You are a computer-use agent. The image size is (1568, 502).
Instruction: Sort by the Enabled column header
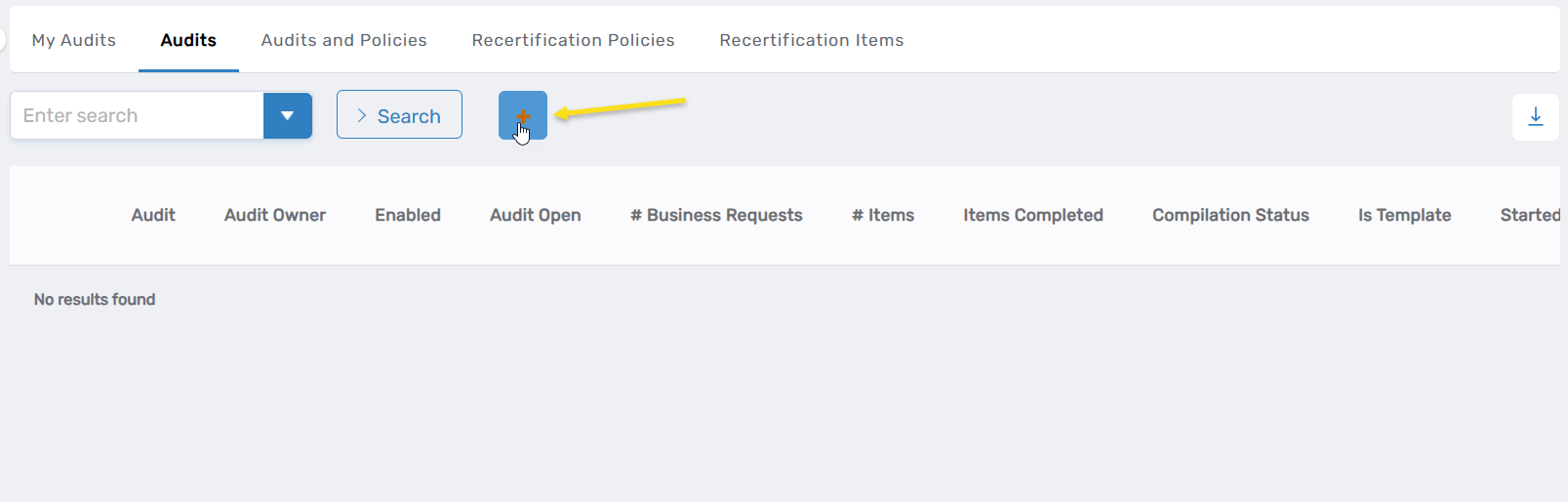click(408, 215)
